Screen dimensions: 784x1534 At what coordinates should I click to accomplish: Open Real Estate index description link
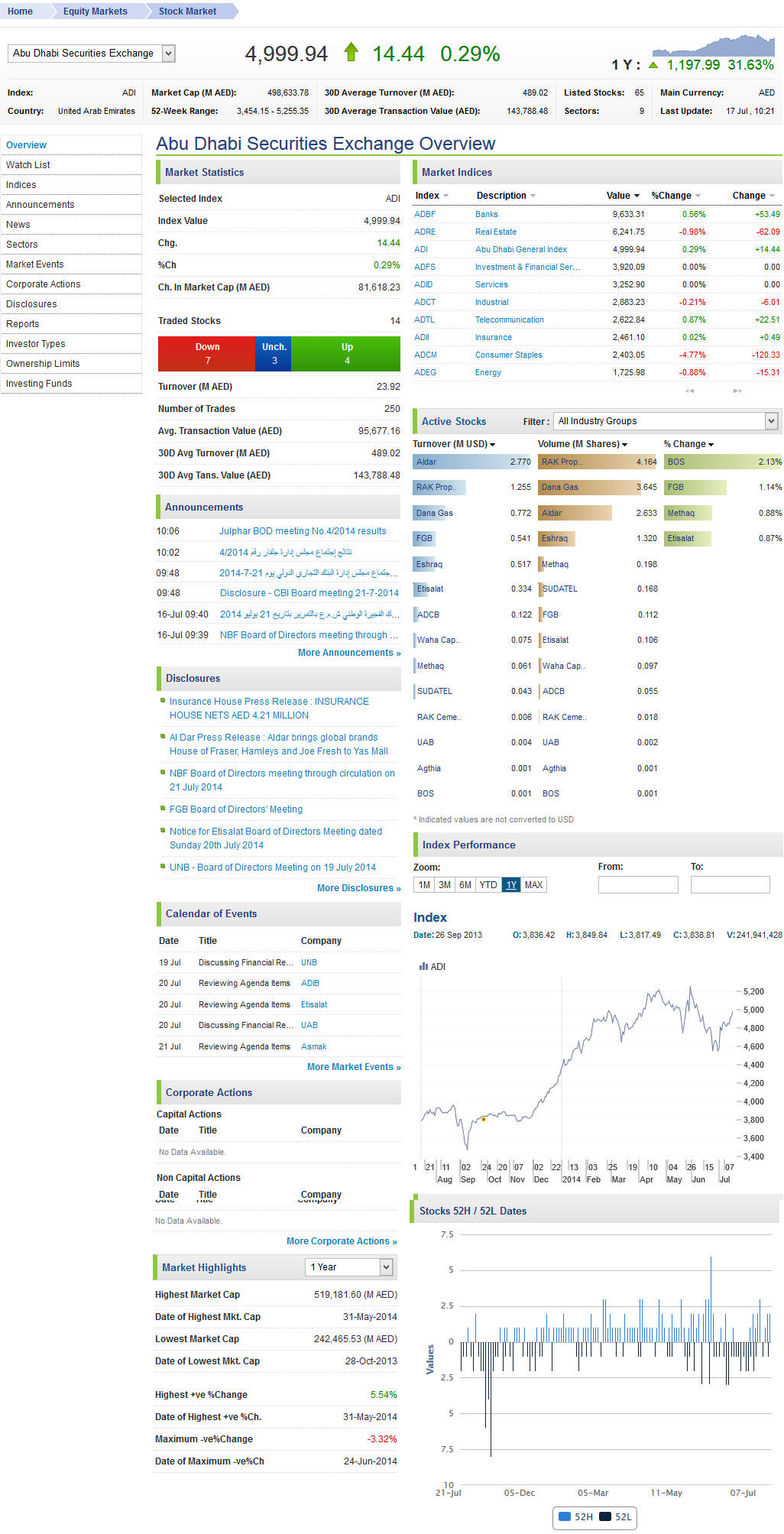coord(496,232)
